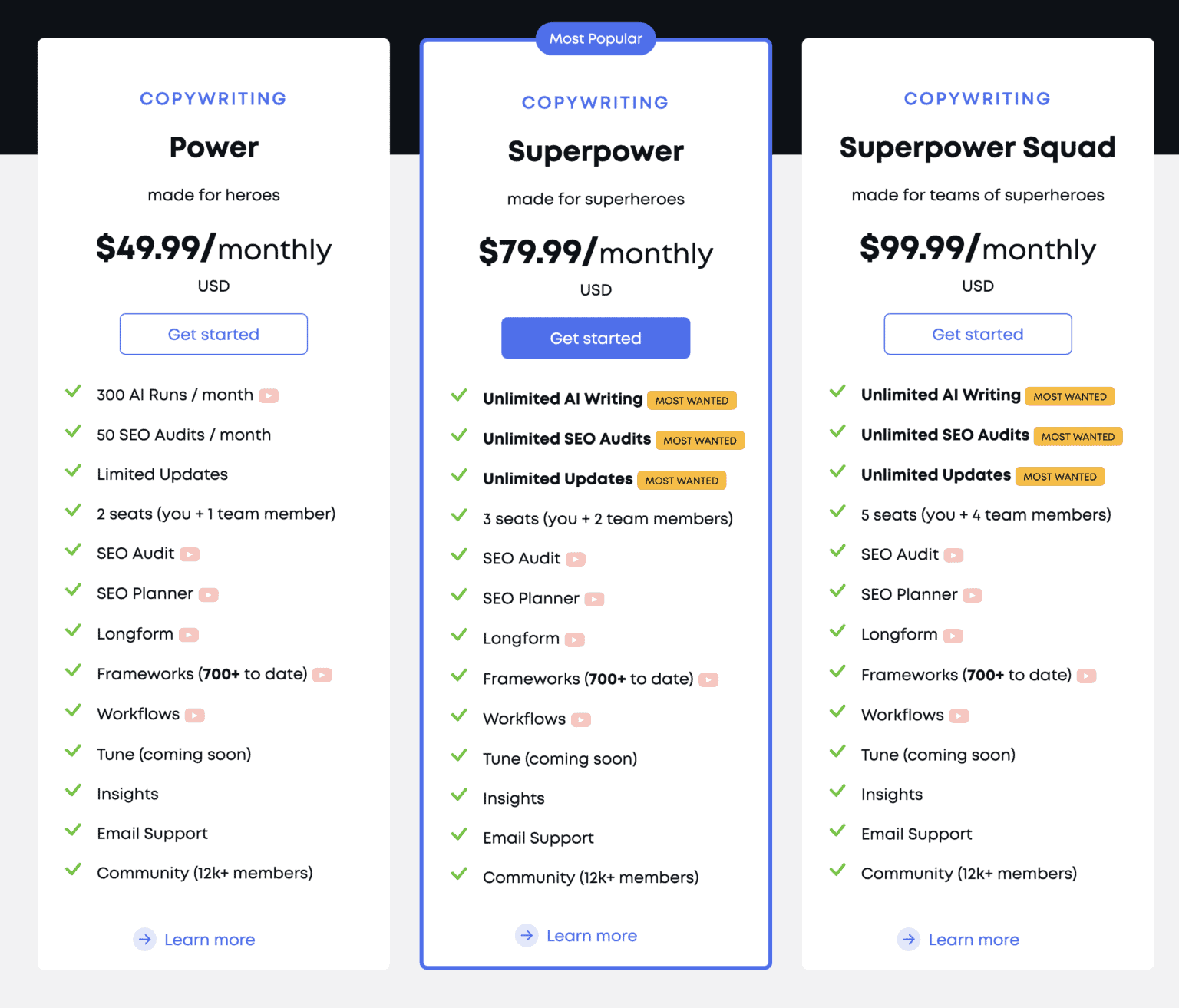This screenshot has height=1008, width=1179.
Task: Open Learn more under the Superpower Squad plan
Action: point(973,939)
